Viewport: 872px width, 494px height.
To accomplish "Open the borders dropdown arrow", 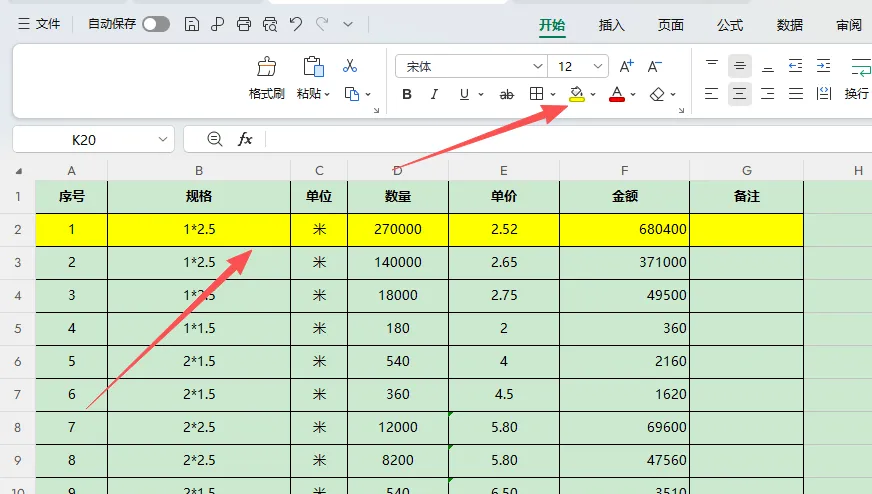I will click(553, 94).
